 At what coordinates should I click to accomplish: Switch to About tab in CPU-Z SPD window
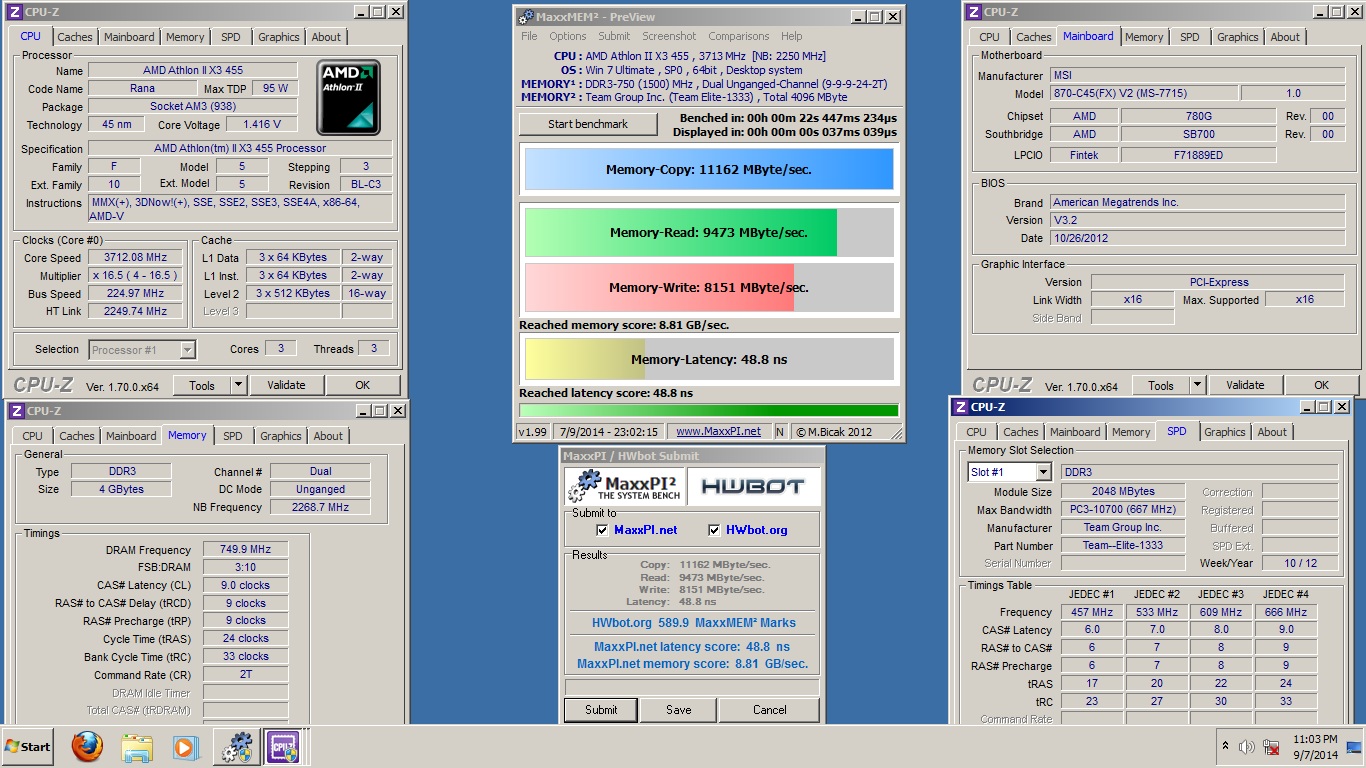(x=1272, y=432)
